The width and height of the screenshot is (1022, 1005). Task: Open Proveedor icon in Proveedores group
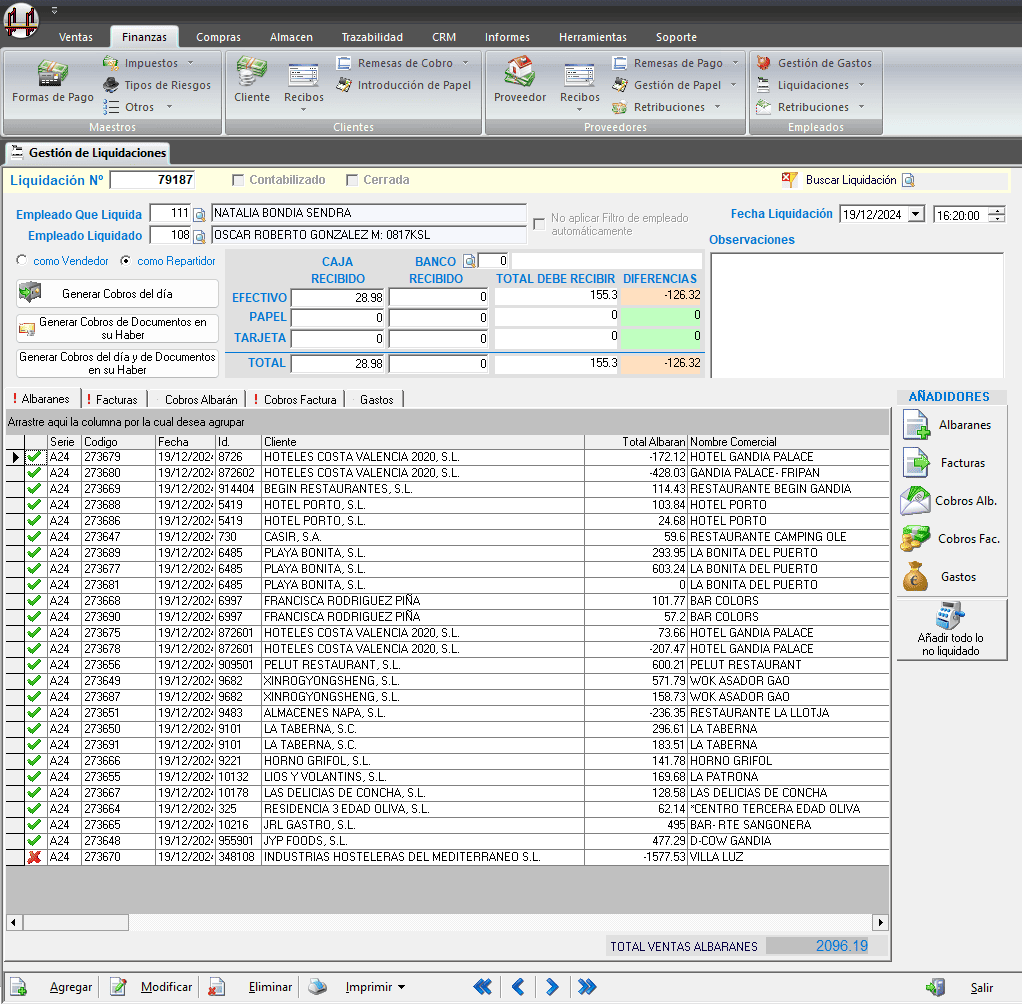[x=519, y=81]
